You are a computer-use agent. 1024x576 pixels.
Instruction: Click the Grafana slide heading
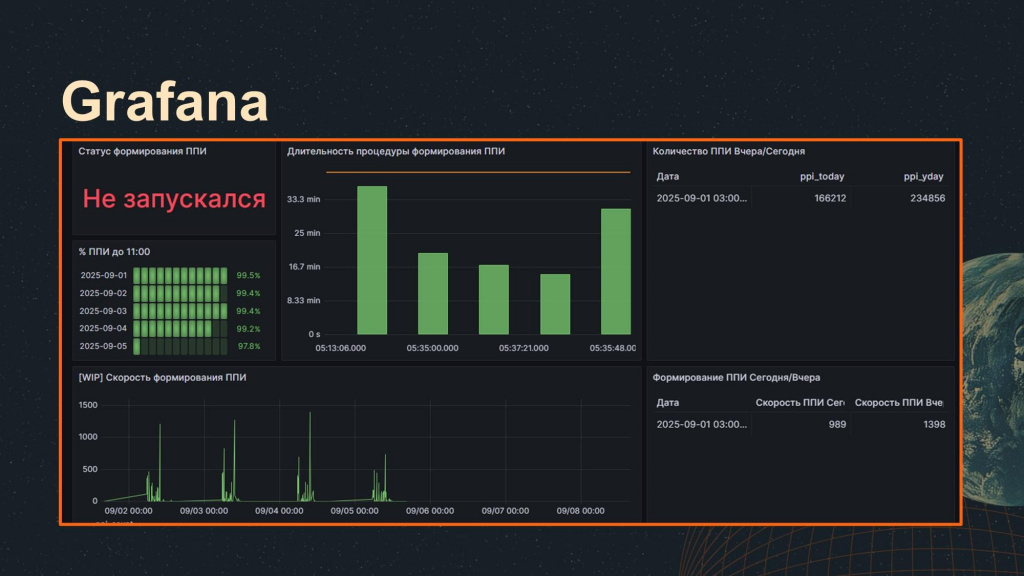coord(165,101)
